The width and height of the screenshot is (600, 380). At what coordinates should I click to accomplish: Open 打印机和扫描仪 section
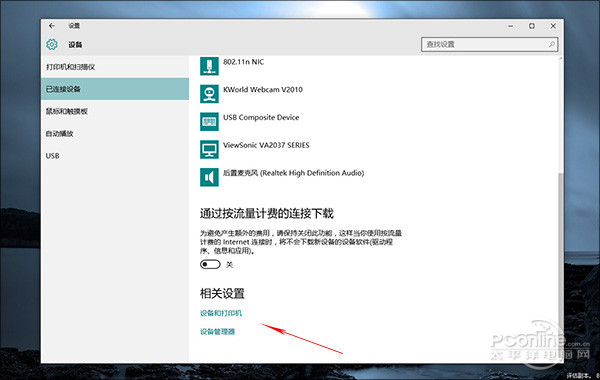click(x=115, y=67)
